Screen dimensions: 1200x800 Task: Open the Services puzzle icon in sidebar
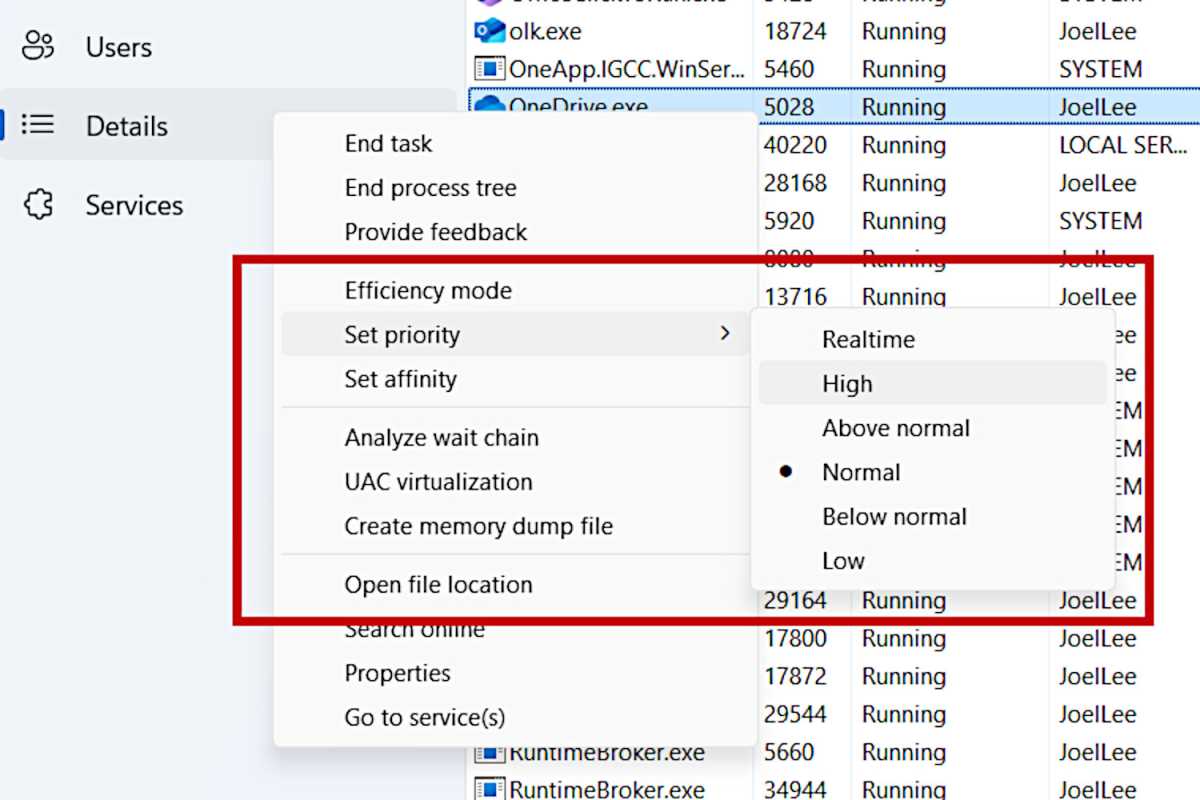(x=38, y=204)
